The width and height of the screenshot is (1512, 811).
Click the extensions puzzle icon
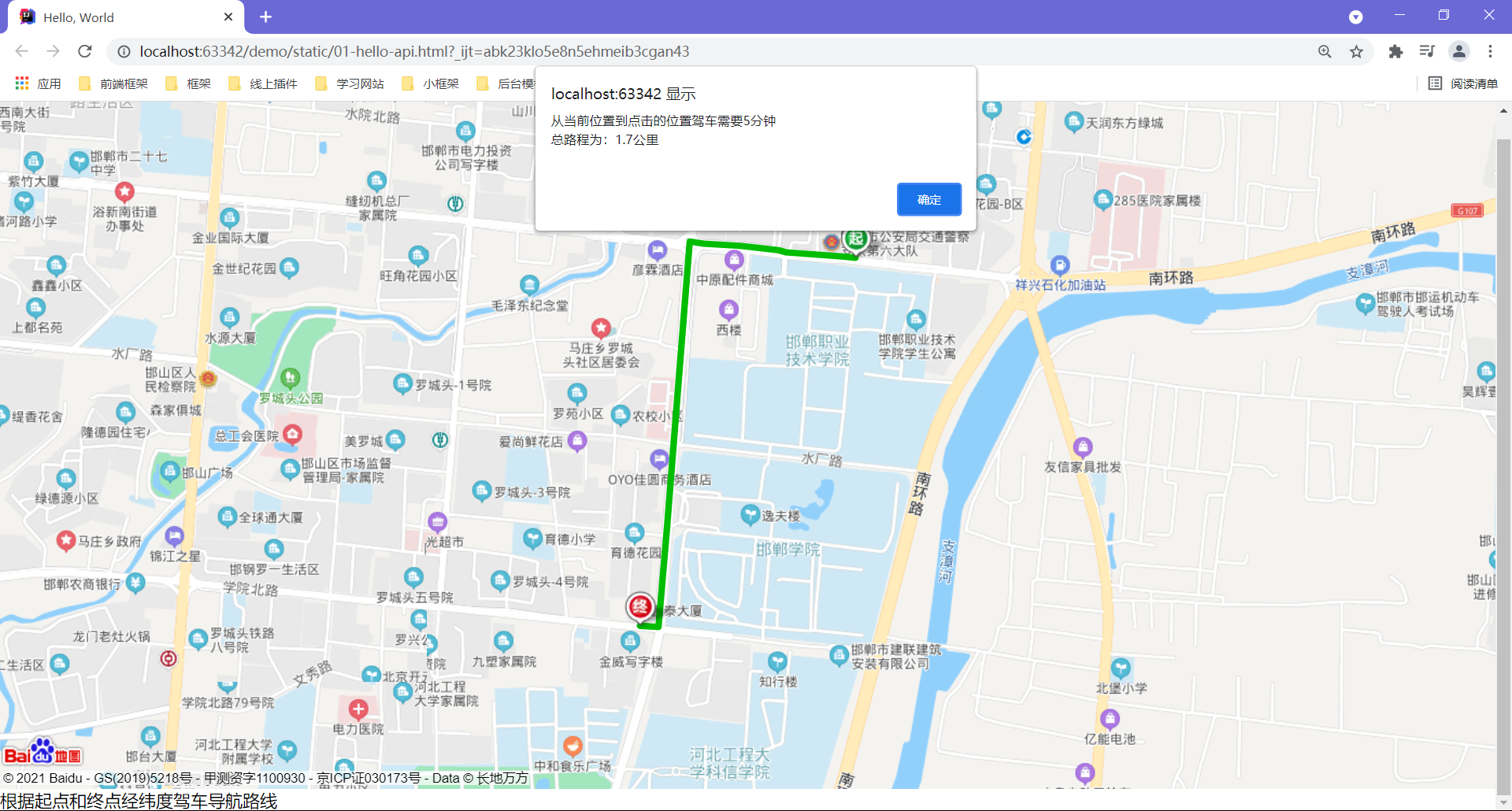[x=1395, y=51]
